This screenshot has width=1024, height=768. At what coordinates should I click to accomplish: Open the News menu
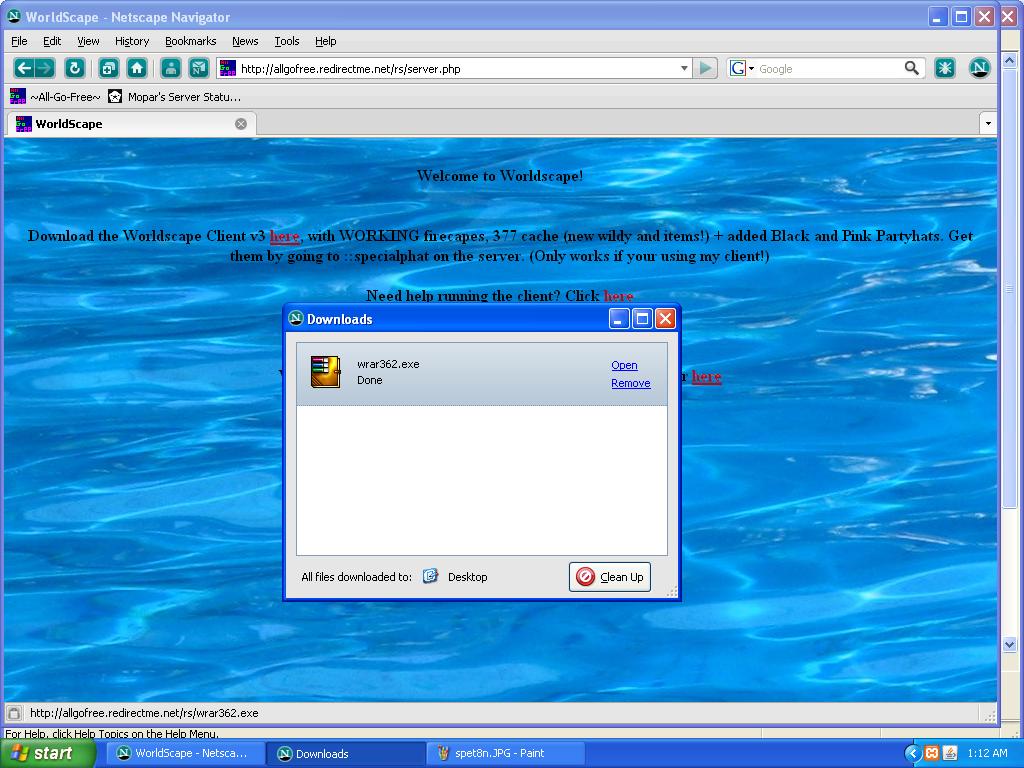coord(245,41)
